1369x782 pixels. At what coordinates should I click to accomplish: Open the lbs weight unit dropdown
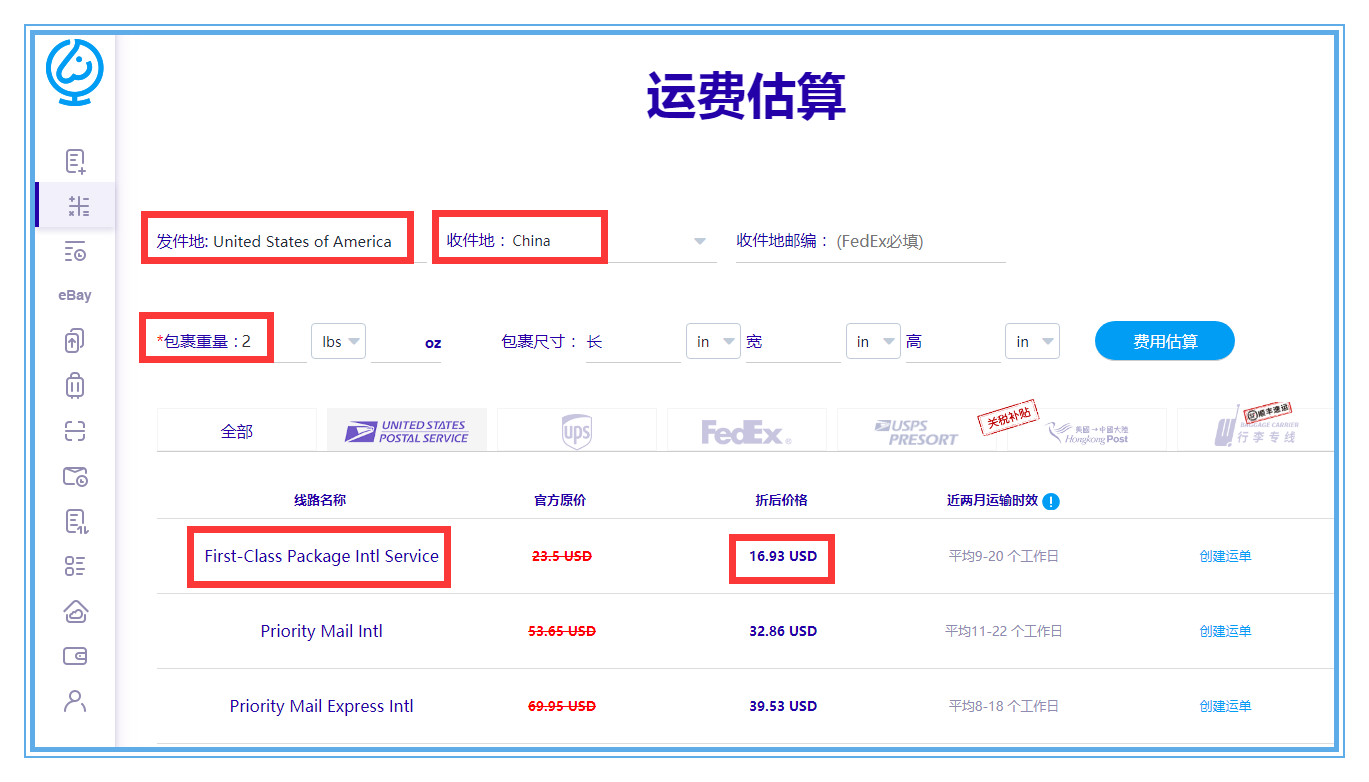[339, 342]
